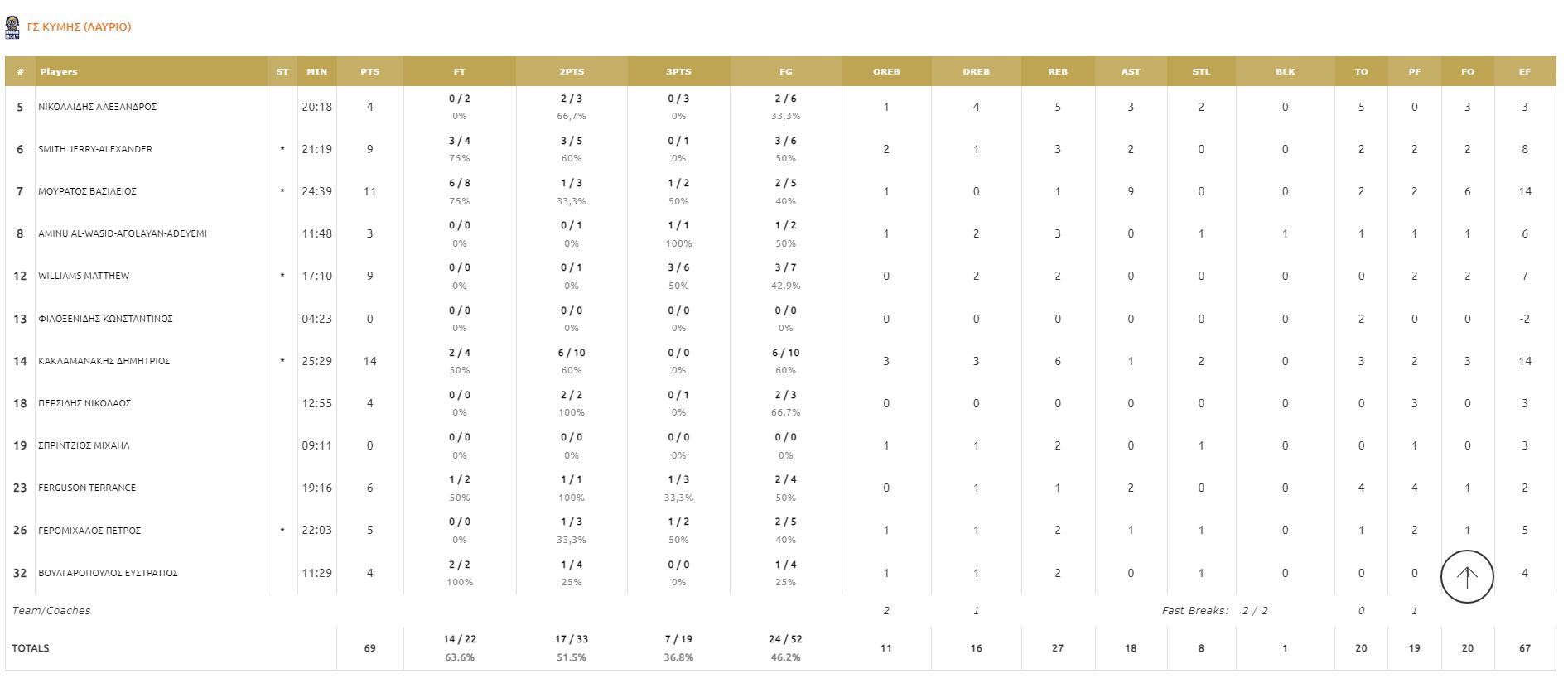Click the FG column header
Image resolution: width=1568 pixels, height=683 pixels.
[x=785, y=72]
